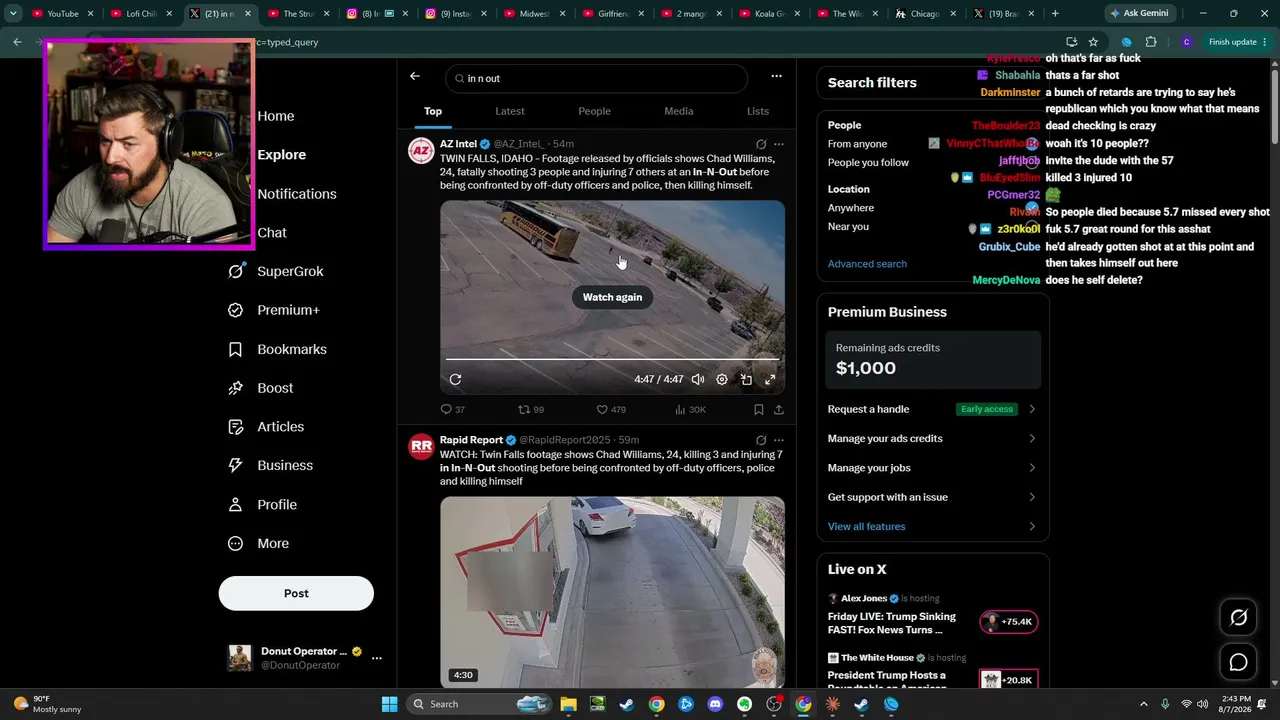Share the AZ Intel post
Image resolution: width=1280 pixels, height=720 pixels.
(x=779, y=409)
